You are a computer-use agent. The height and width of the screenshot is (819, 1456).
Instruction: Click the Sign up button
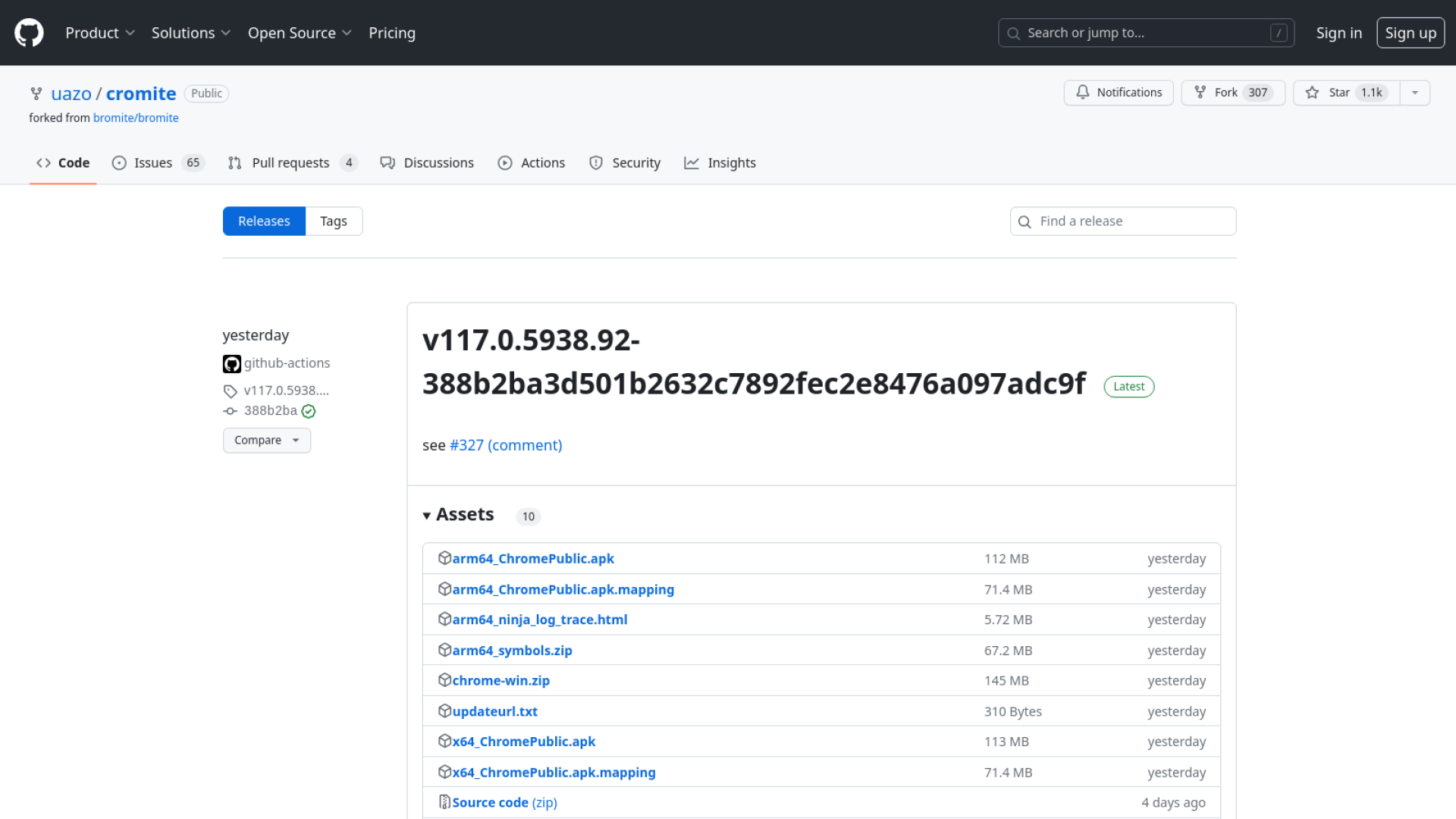click(x=1410, y=33)
